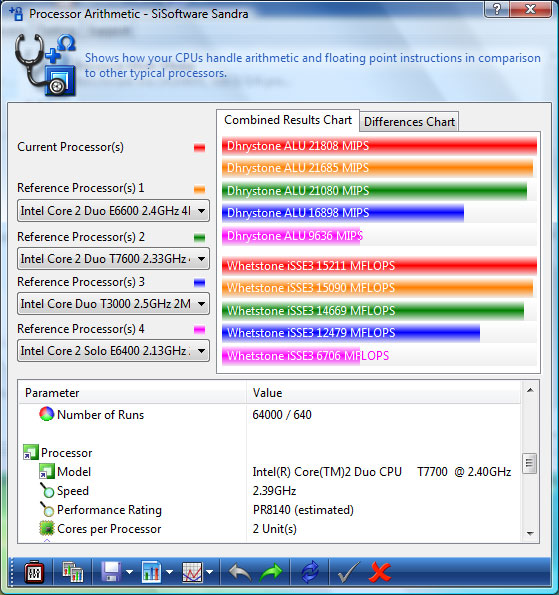Click the Whetstone iSSE3 15211 MFLOPS red bar
559x595 pixels.
(x=379, y=266)
